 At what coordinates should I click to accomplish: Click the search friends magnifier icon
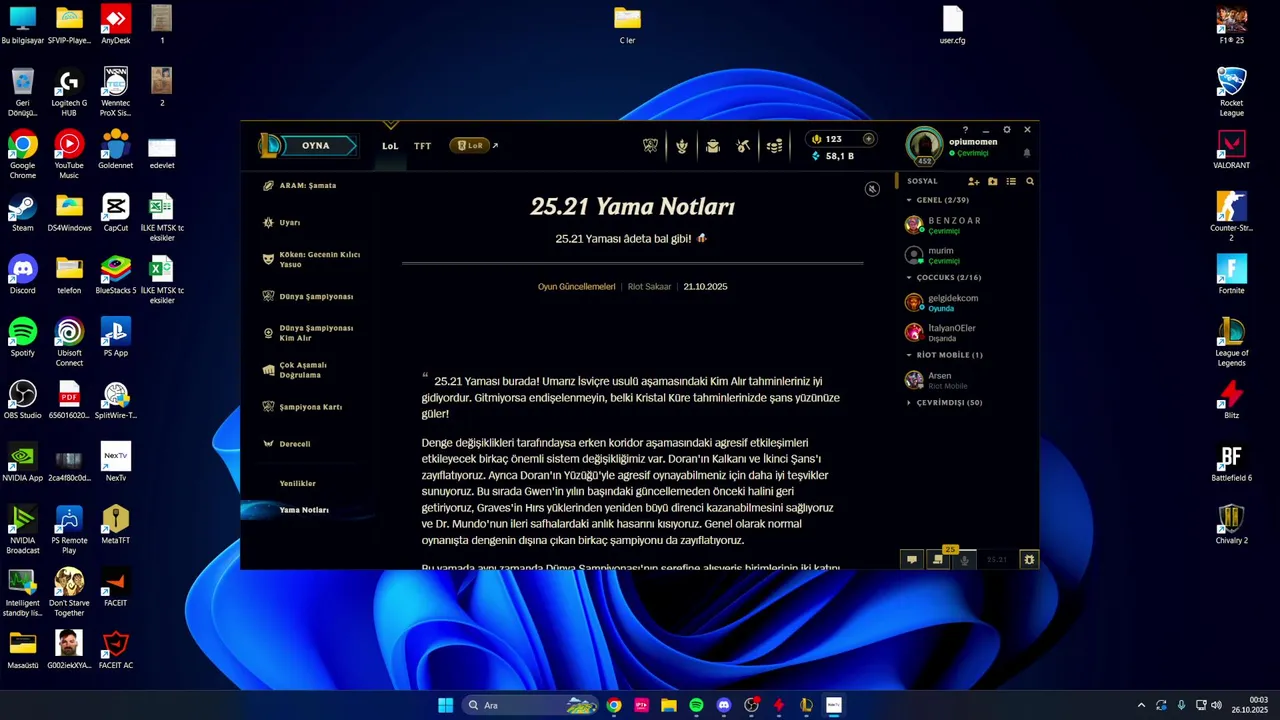(1030, 181)
